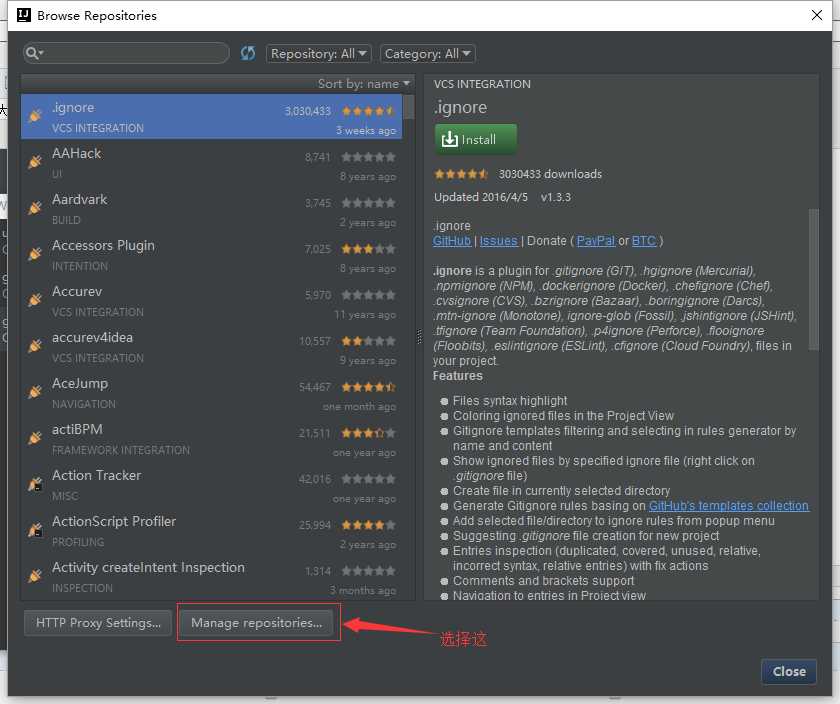Open HTTP Proxy Settings

tap(98, 623)
